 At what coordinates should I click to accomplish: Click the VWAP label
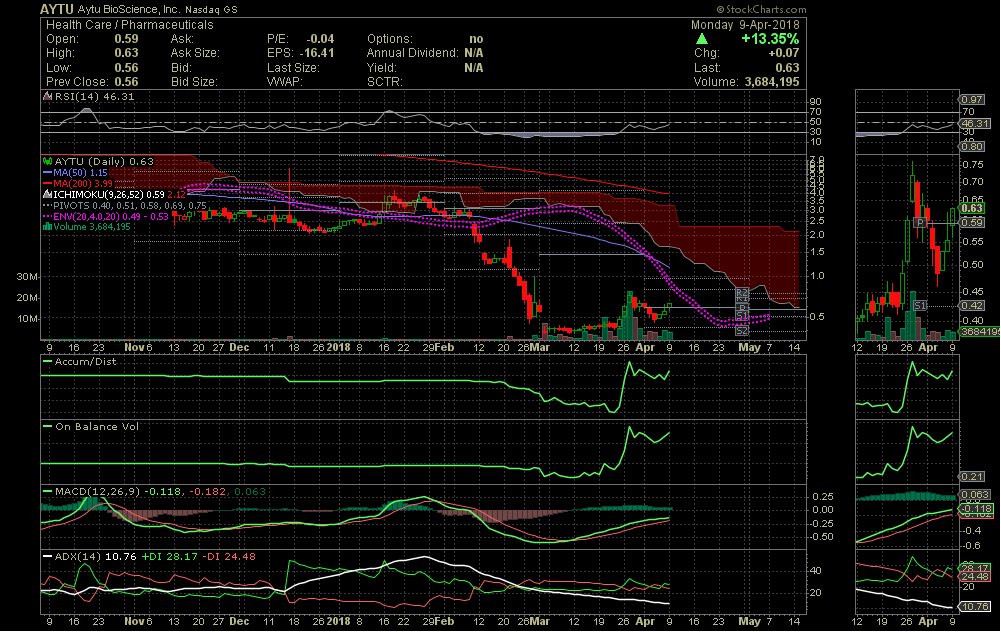coord(285,82)
